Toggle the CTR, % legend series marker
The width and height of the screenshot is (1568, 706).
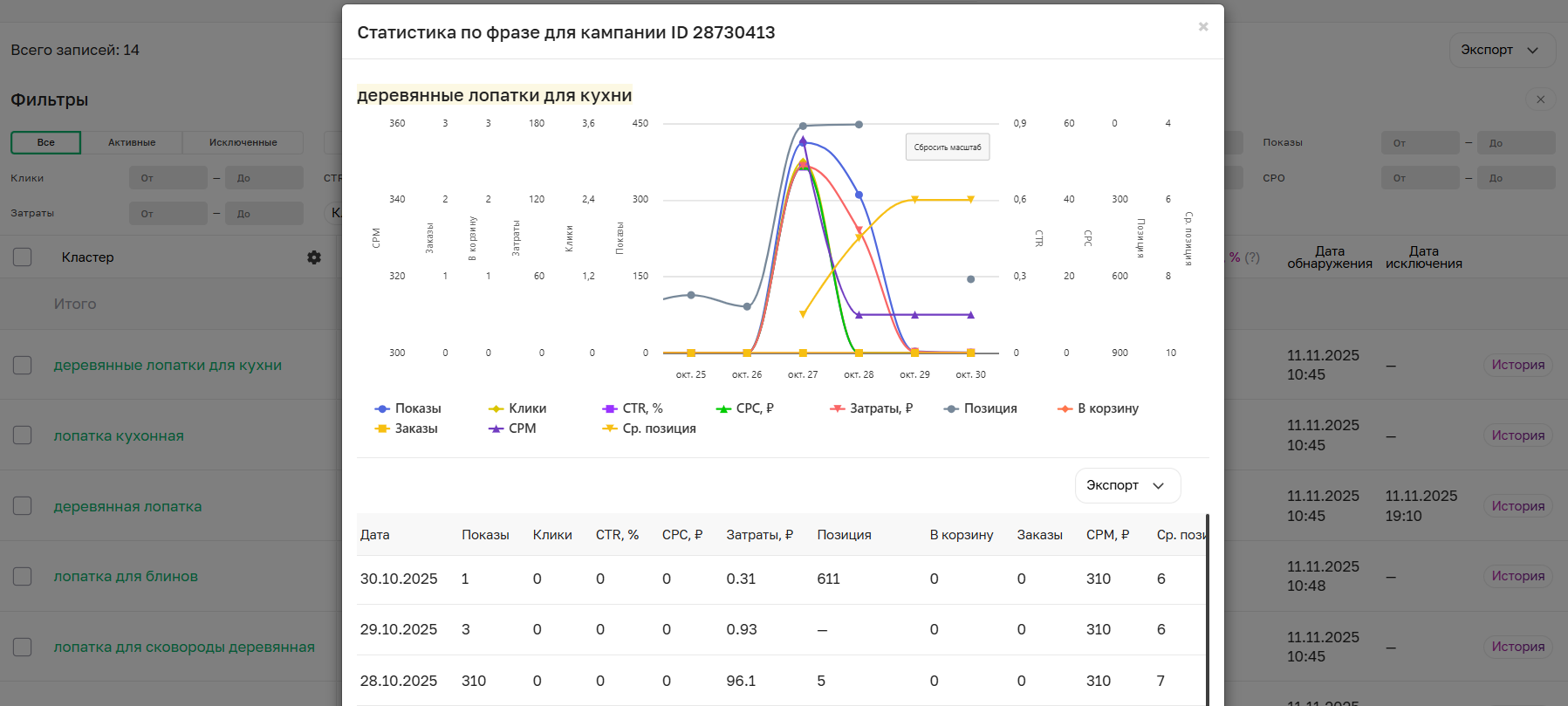pyautogui.click(x=610, y=408)
